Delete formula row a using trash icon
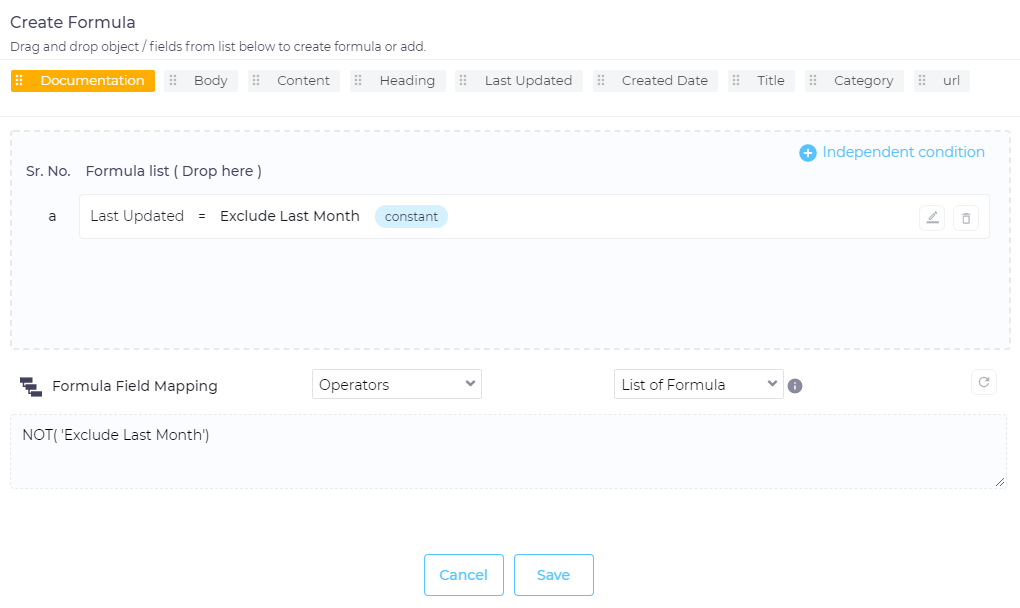This screenshot has width=1020, height=608. click(x=966, y=218)
